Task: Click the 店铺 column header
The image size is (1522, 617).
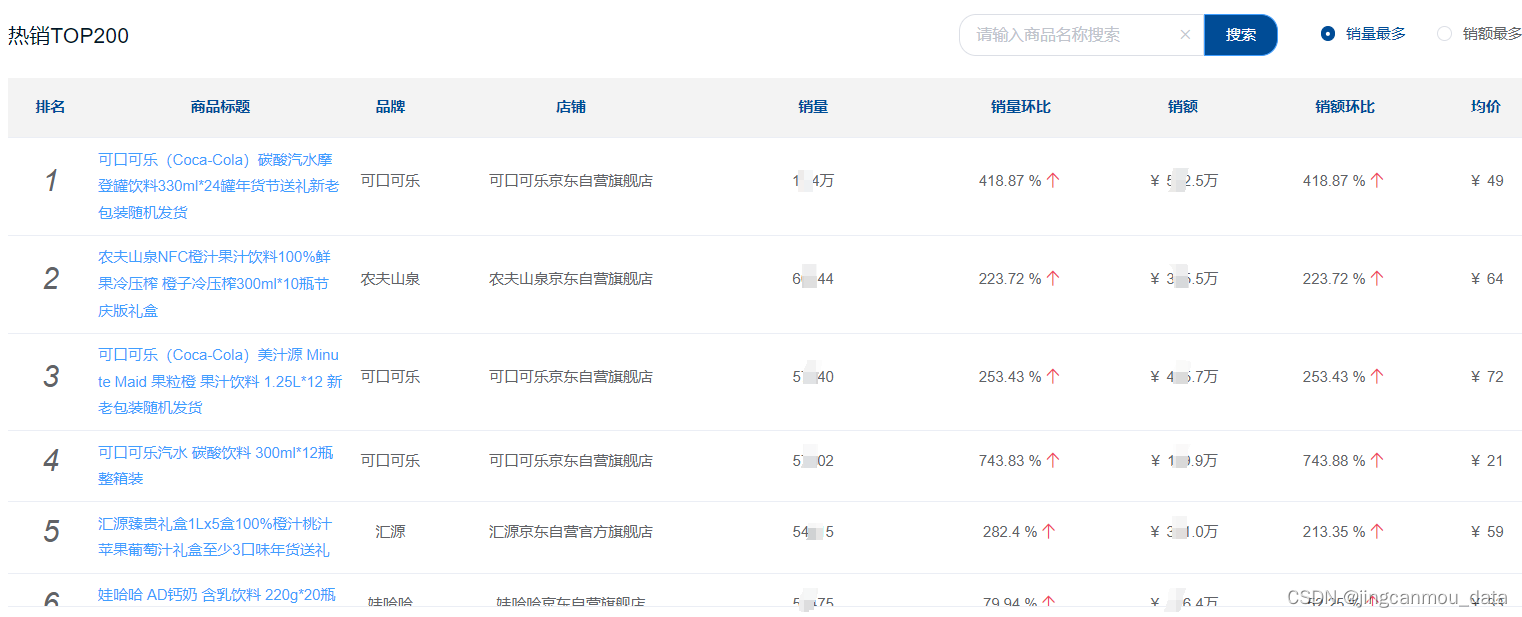Action: click(571, 107)
